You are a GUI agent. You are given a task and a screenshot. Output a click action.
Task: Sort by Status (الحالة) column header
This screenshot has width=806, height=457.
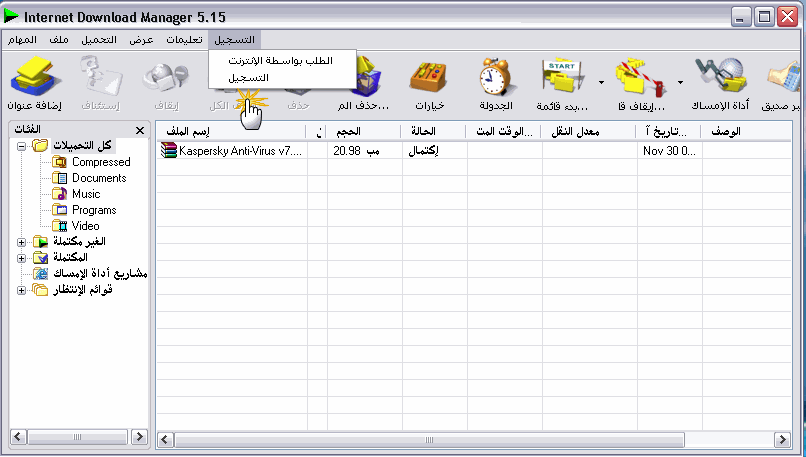(434, 132)
